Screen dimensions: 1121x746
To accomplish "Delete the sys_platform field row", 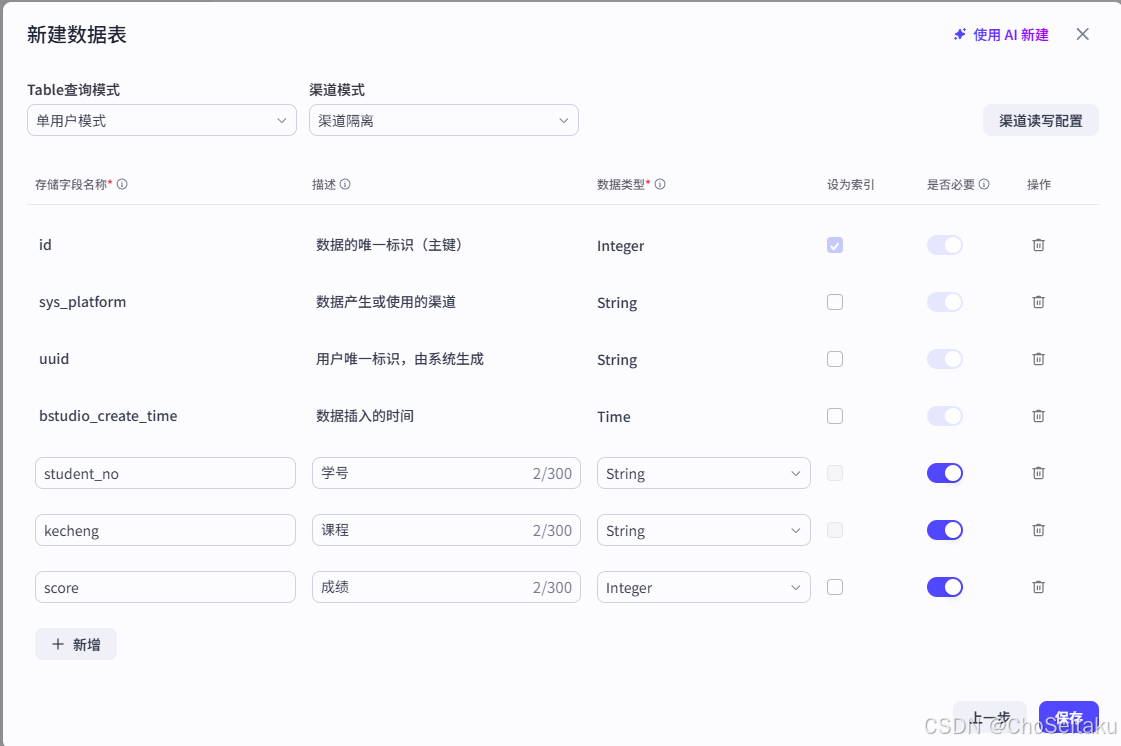I will [x=1038, y=302].
